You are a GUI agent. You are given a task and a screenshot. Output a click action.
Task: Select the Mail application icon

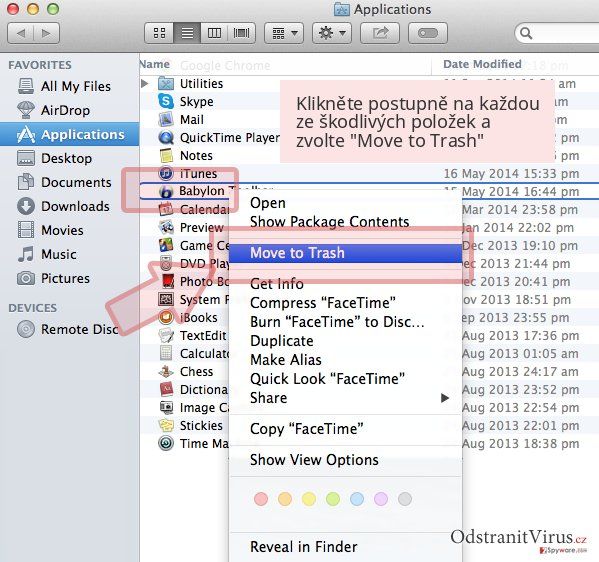[x=166, y=119]
